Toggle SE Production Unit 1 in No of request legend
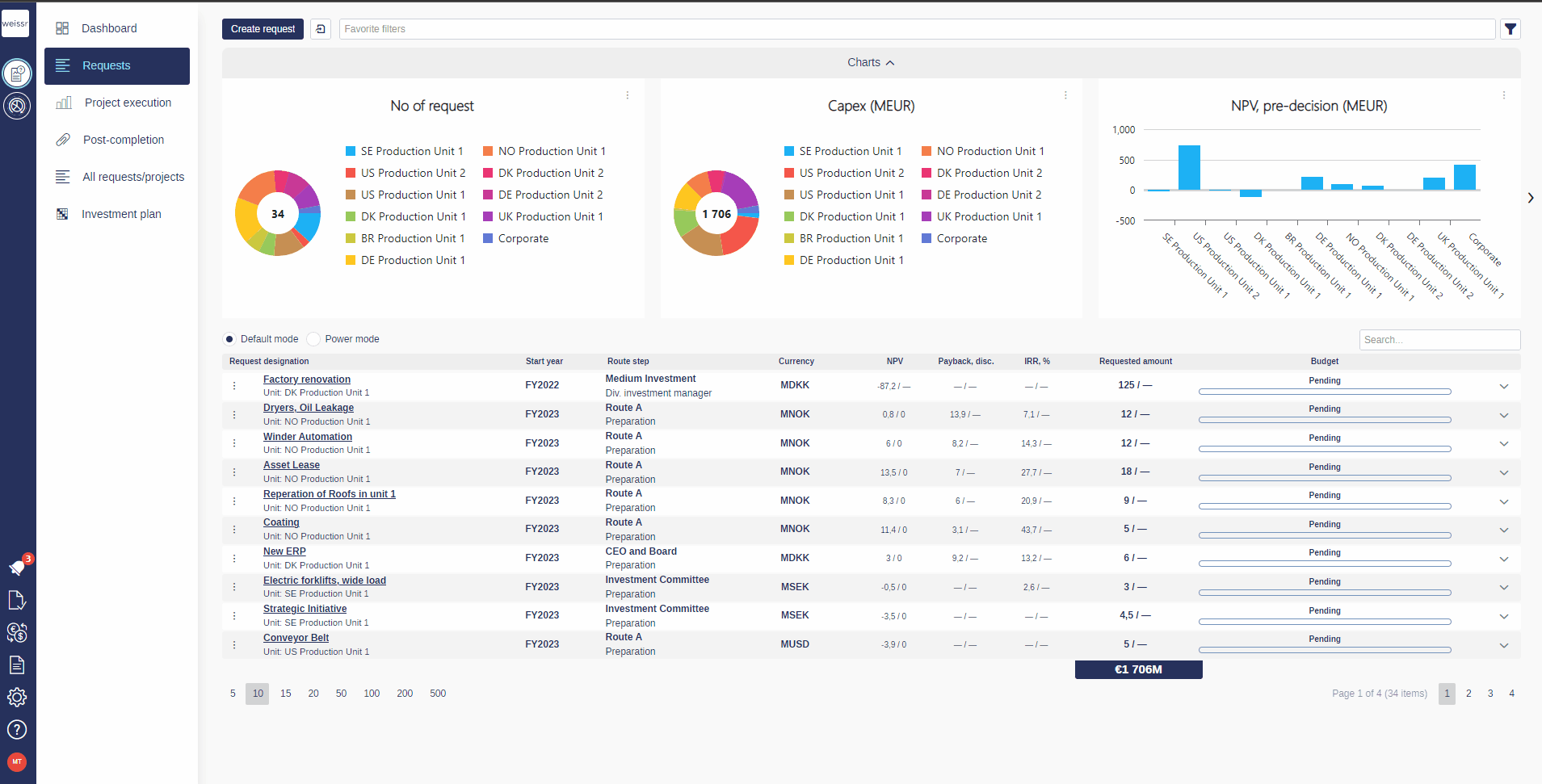The width and height of the screenshot is (1542, 784). click(405, 151)
